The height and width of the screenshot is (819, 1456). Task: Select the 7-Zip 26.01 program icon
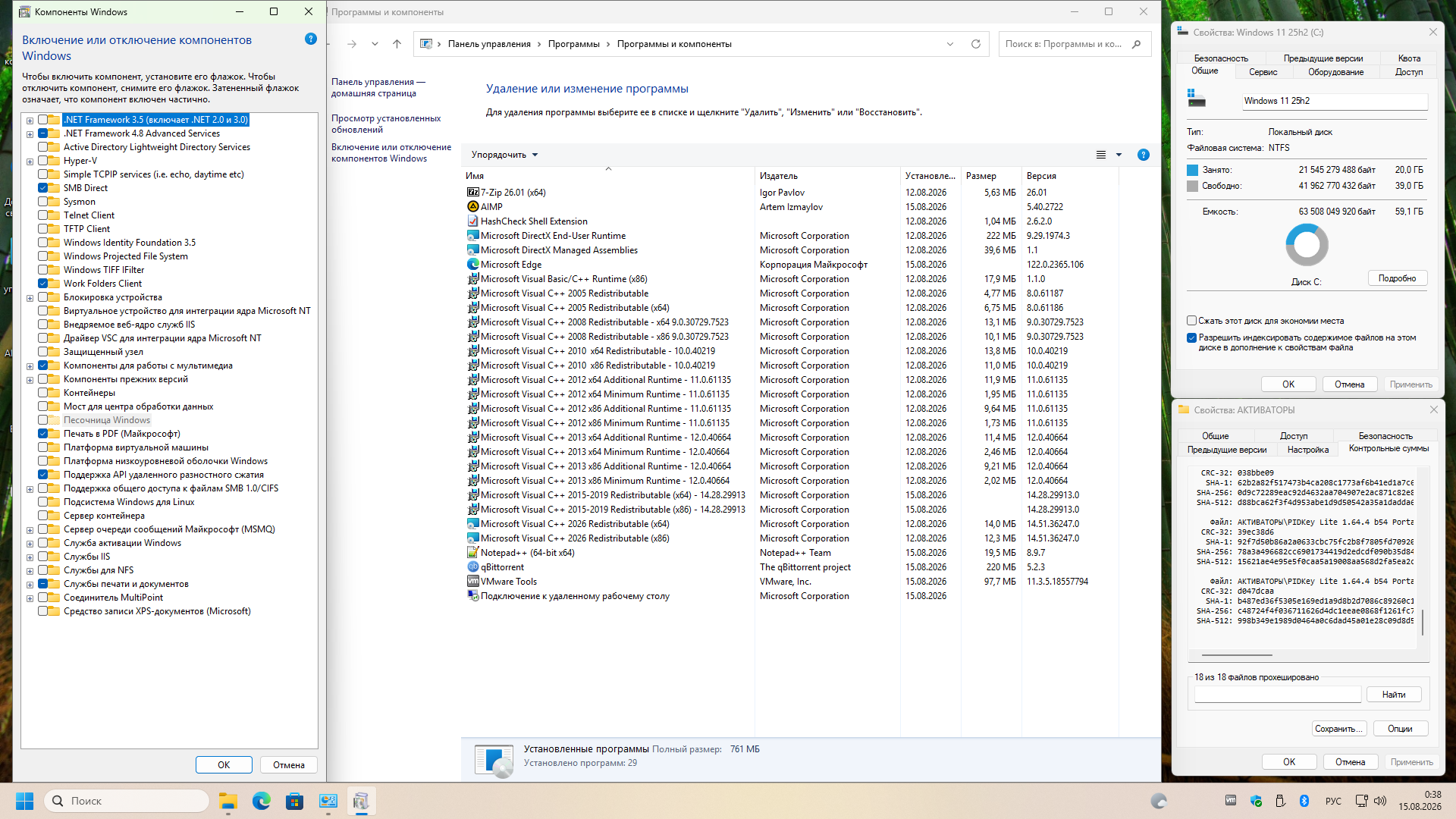click(473, 193)
